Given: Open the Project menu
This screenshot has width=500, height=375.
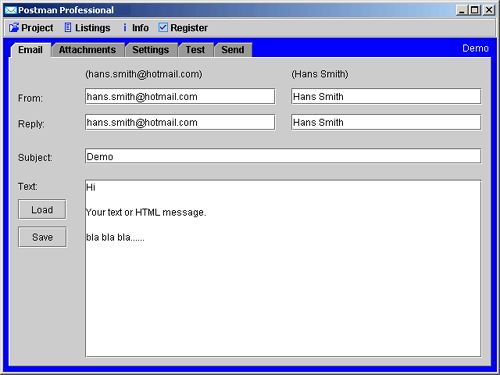Looking at the screenshot, I should (31, 28).
